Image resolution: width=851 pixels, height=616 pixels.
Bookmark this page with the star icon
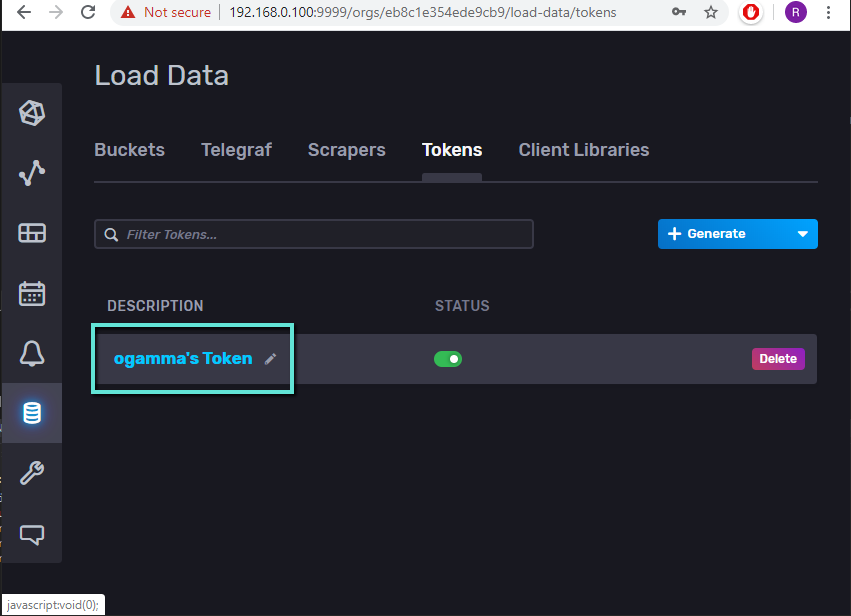pos(711,12)
